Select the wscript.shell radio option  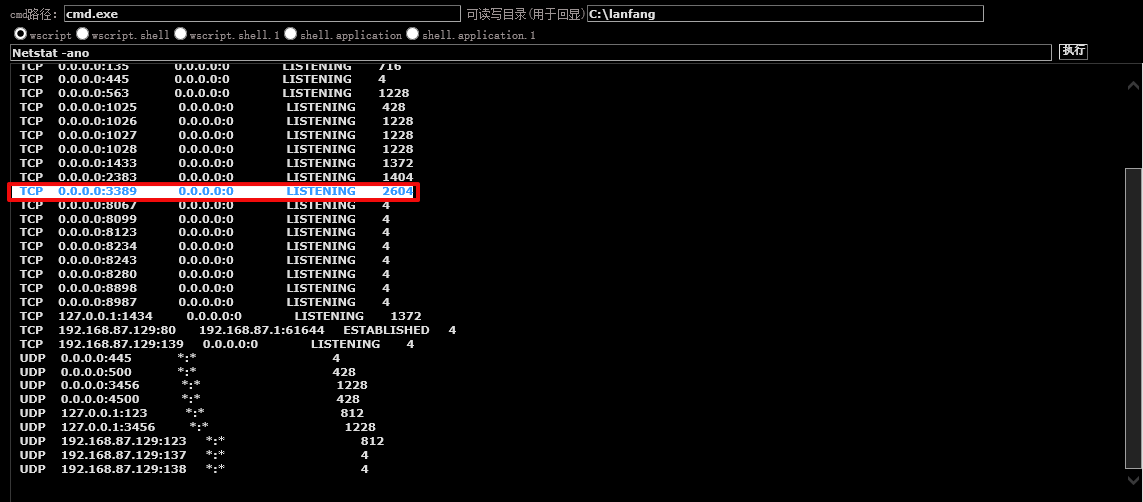click(x=82, y=34)
